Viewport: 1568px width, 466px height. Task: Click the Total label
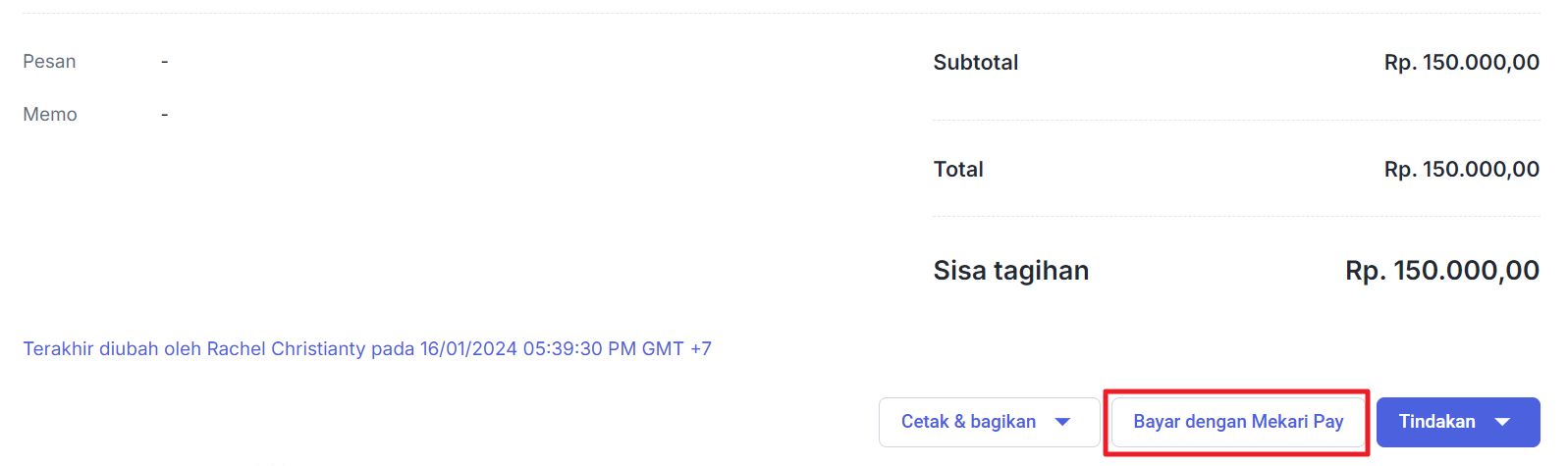pyautogui.click(x=958, y=170)
